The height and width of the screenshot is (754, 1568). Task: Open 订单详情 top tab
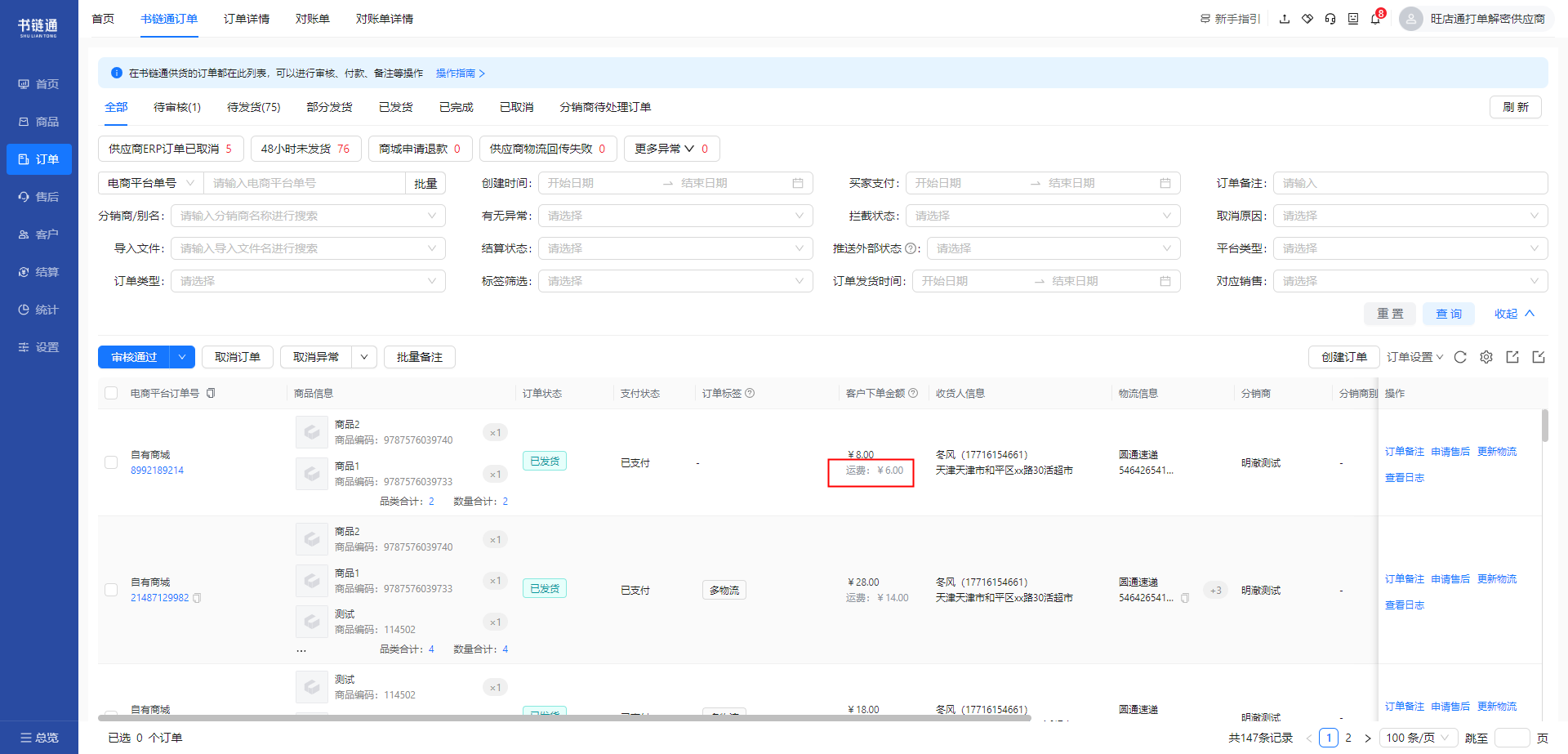tap(247, 19)
